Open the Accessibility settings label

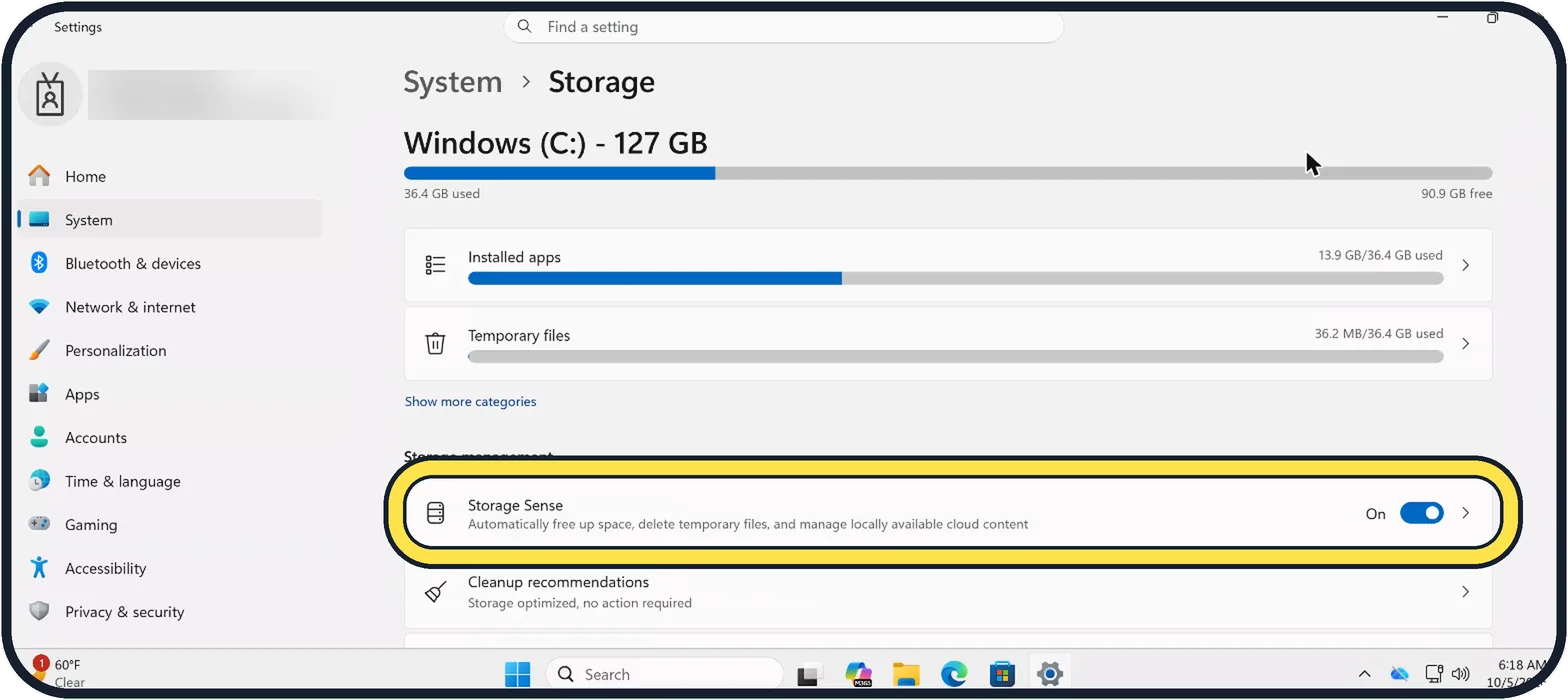[x=105, y=568]
